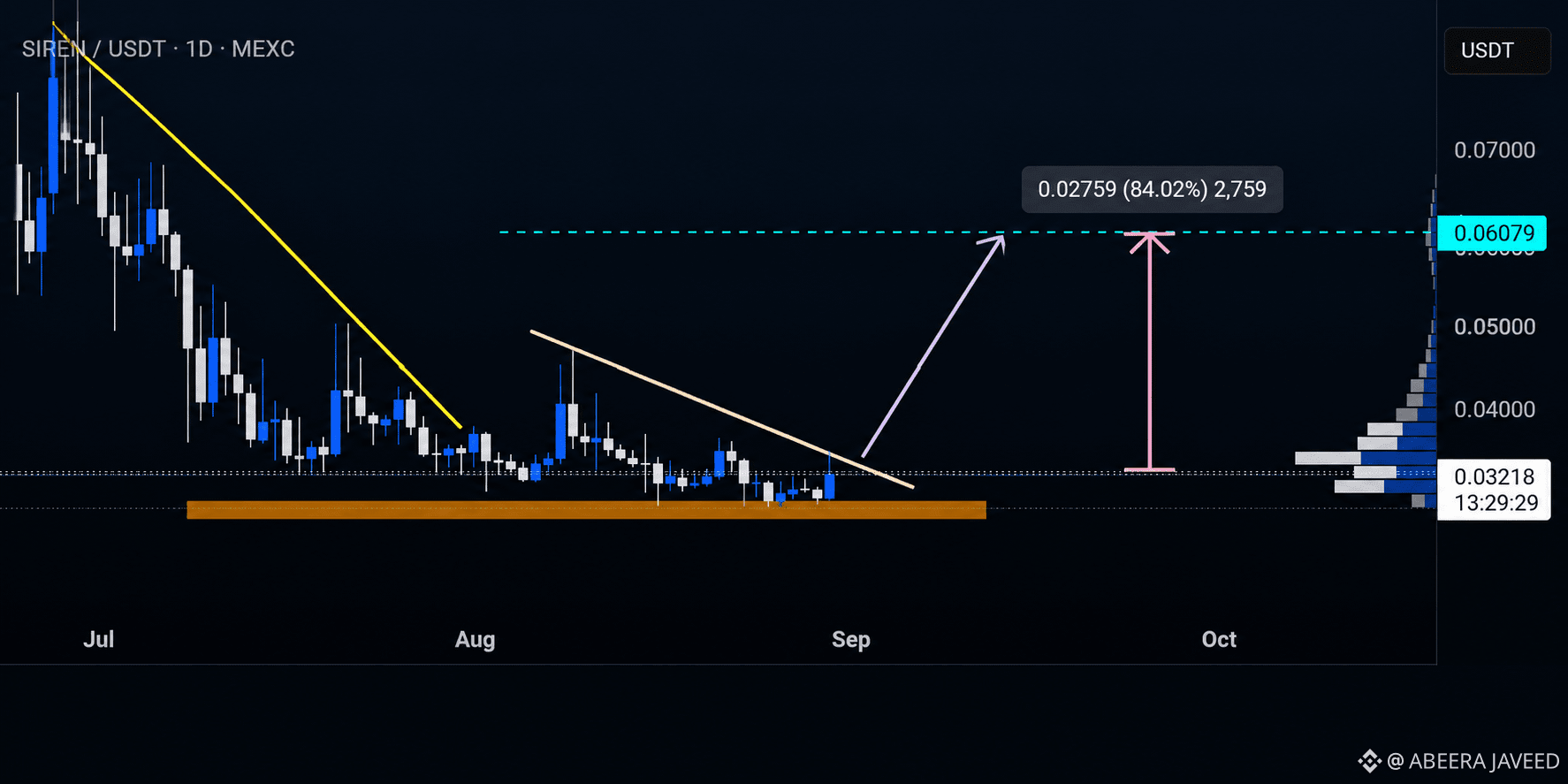
Task: Click the Aug date axis label
Action: pyautogui.click(x=475, y=639)
